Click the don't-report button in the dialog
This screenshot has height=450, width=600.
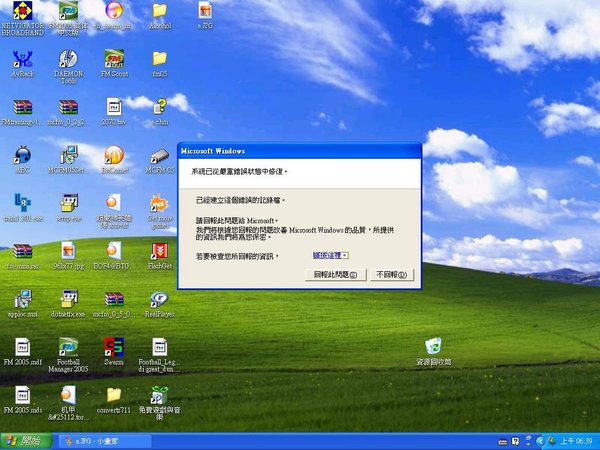(x=392, y=275)
